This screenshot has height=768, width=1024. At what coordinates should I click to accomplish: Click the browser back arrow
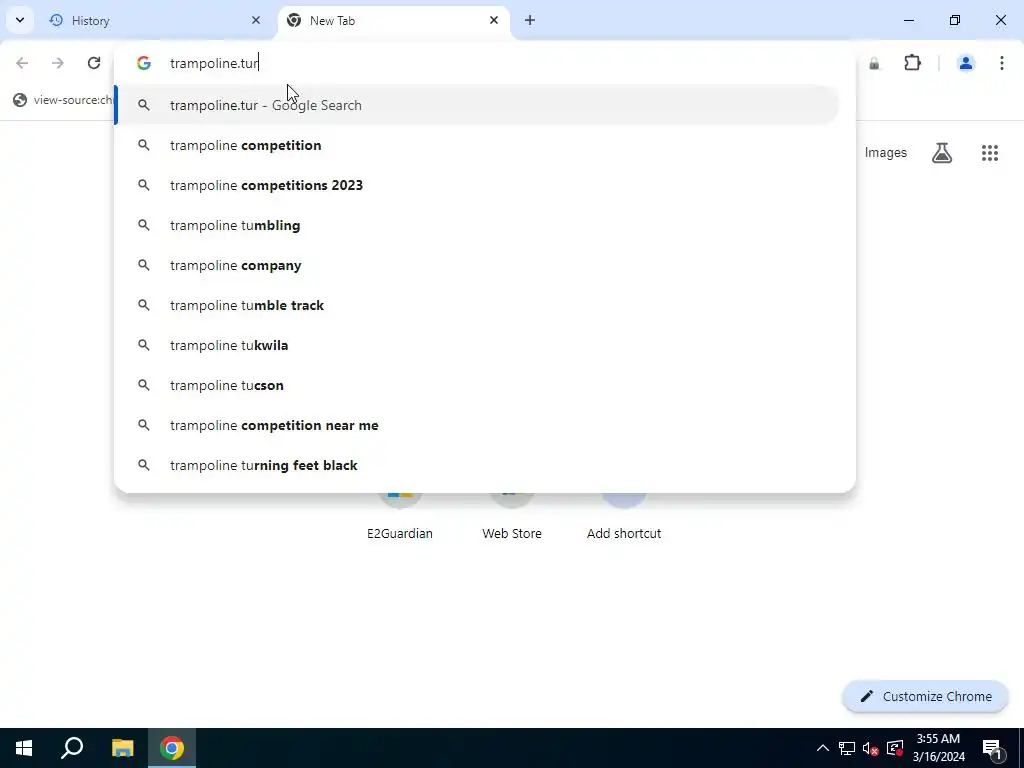tap(22, 63)
